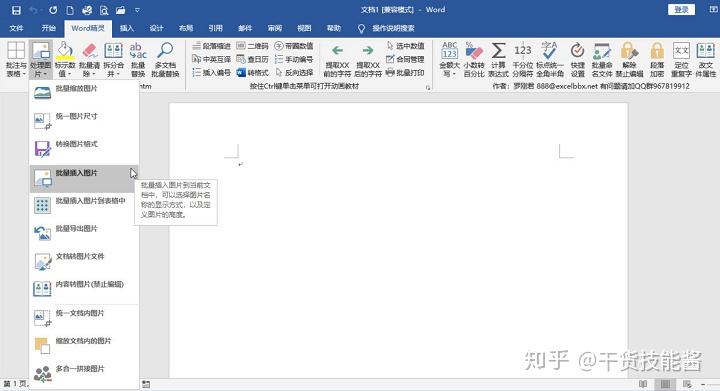Select 统一文档内图片 from the menu
This screenshot has height=391, width=720.
[x=84, y=318]
